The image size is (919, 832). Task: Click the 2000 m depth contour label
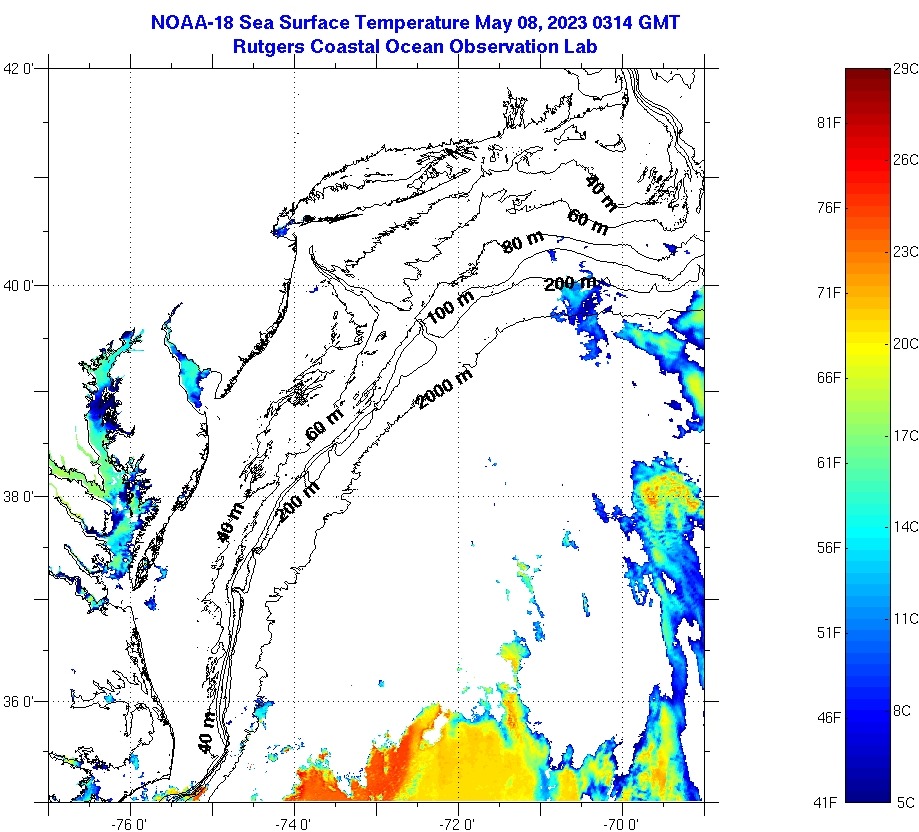(x=444, y=389)
